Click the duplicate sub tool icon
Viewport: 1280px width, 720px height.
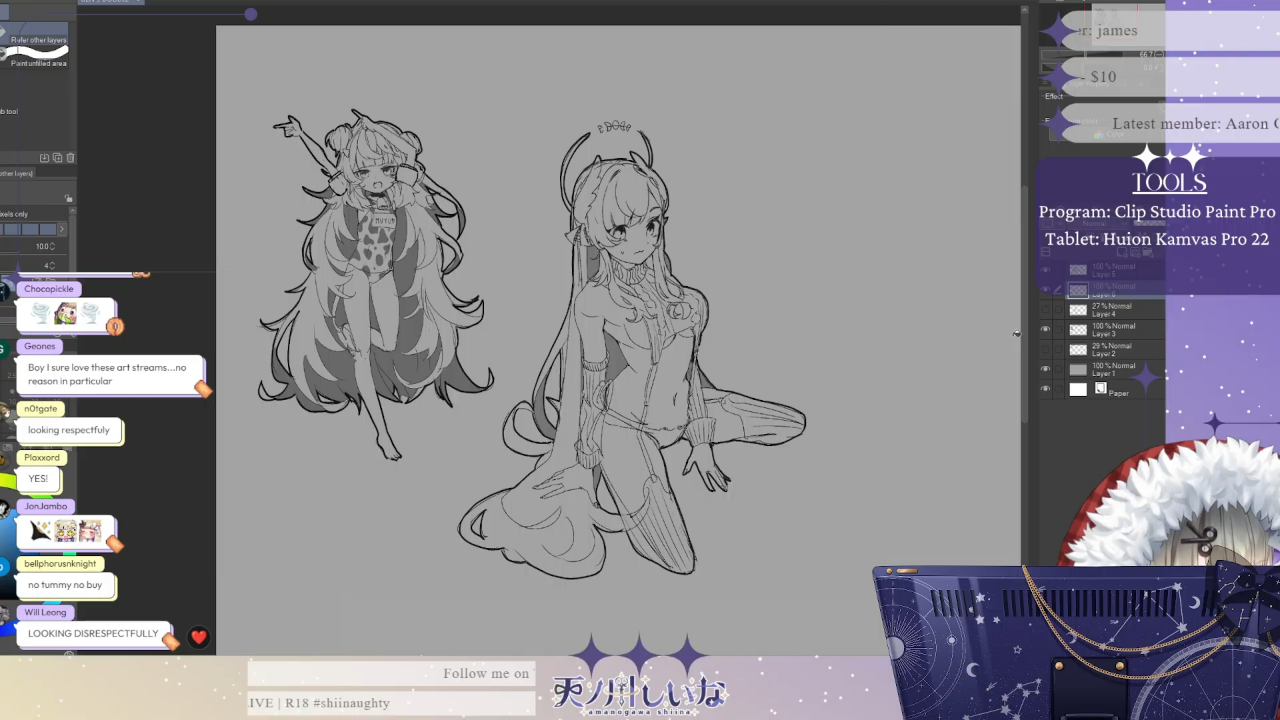pyautogui.click(x=57, y=158)
